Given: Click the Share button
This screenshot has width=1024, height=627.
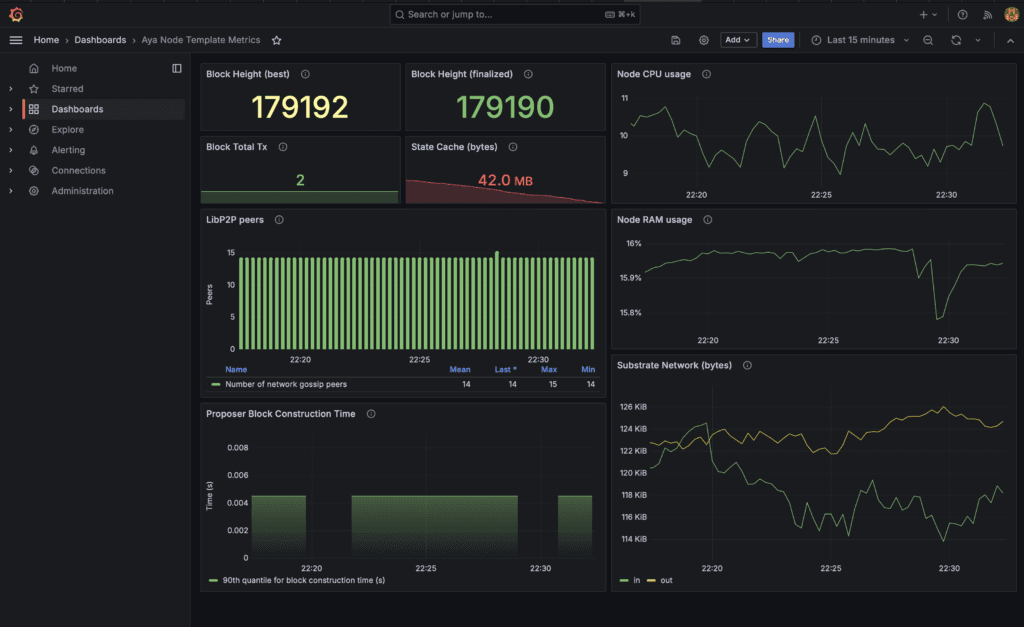Looking at the screenshot, I should click(x=778, y=40).
